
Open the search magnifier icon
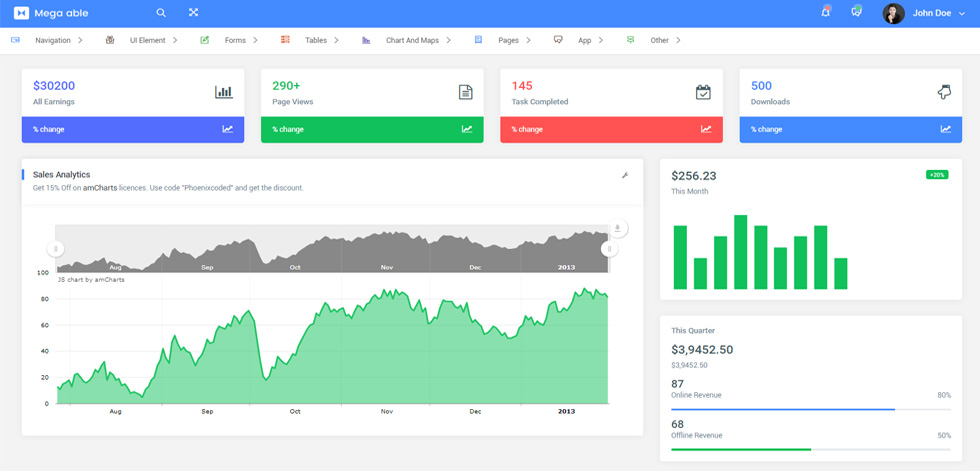click(x=161, y=12)
